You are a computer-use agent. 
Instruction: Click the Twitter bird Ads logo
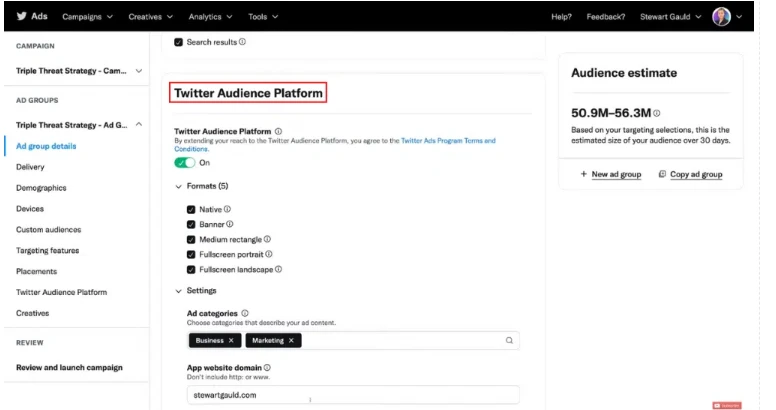32,16
